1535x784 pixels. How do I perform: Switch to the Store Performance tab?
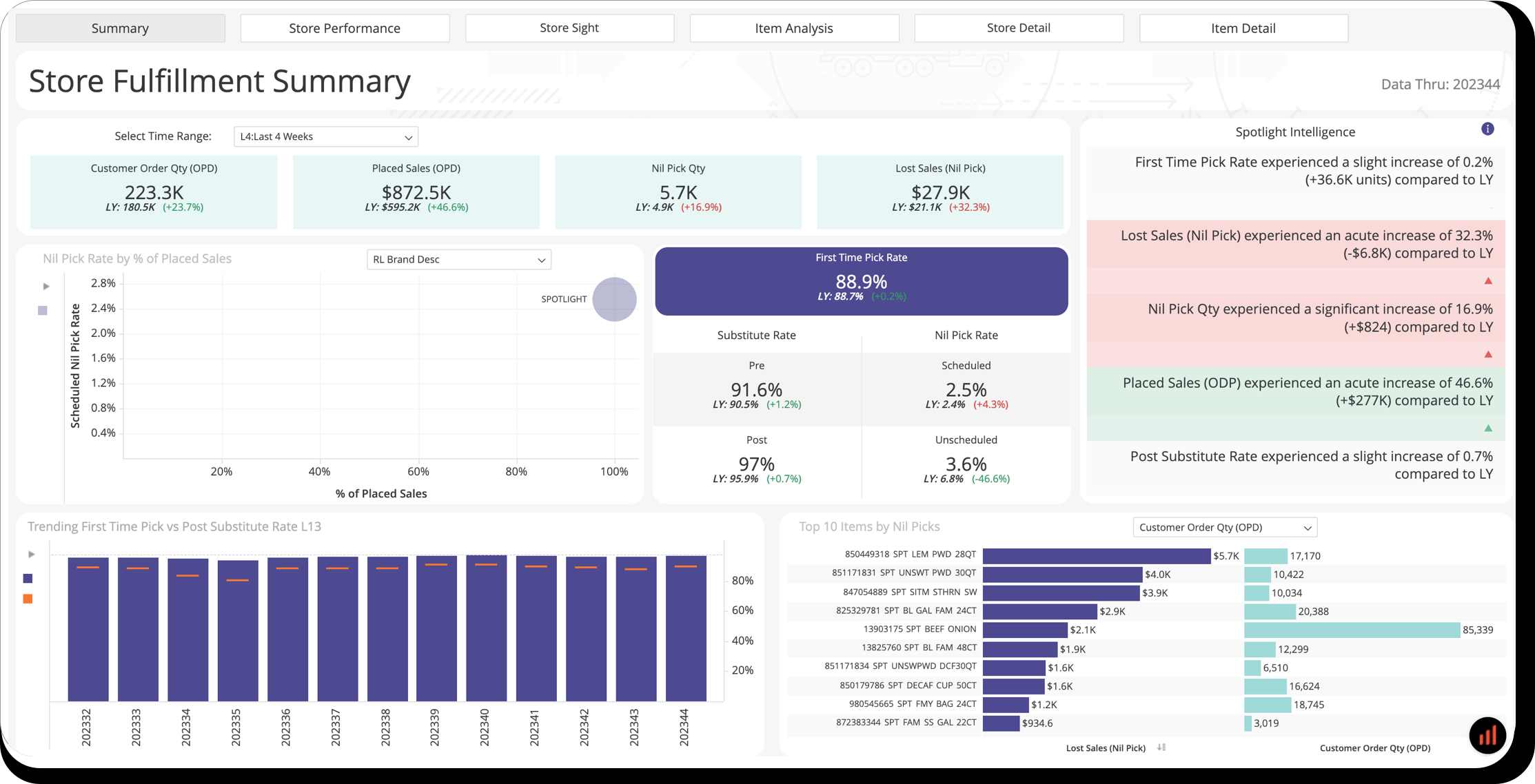[x=345, y=28]
